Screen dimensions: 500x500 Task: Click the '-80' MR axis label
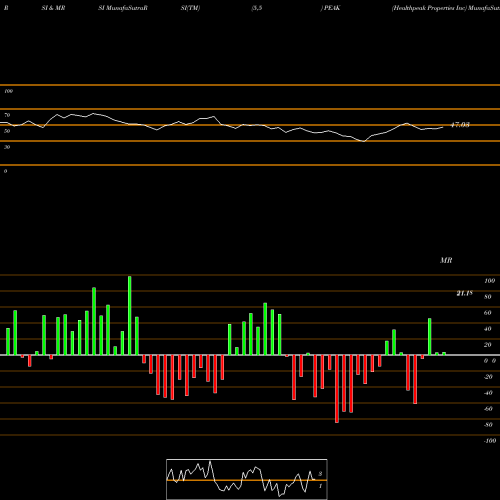point(488,425)
